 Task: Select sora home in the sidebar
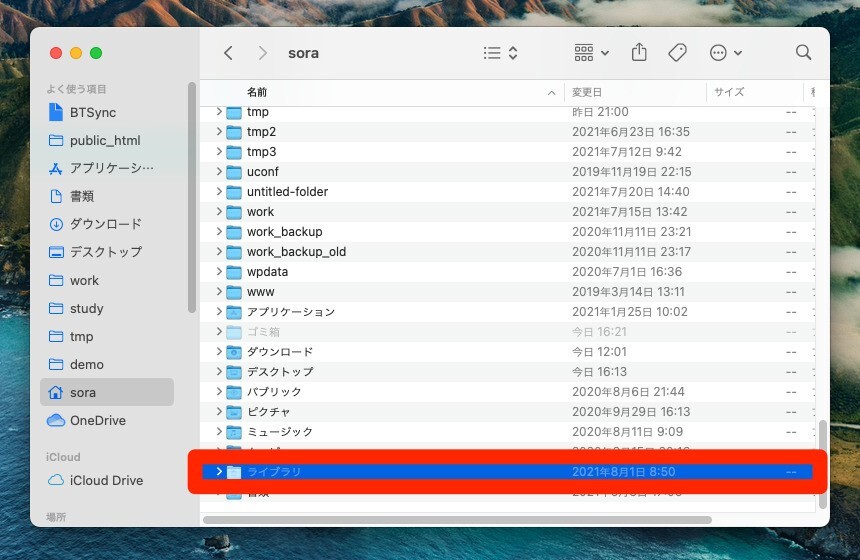[107, 392]
